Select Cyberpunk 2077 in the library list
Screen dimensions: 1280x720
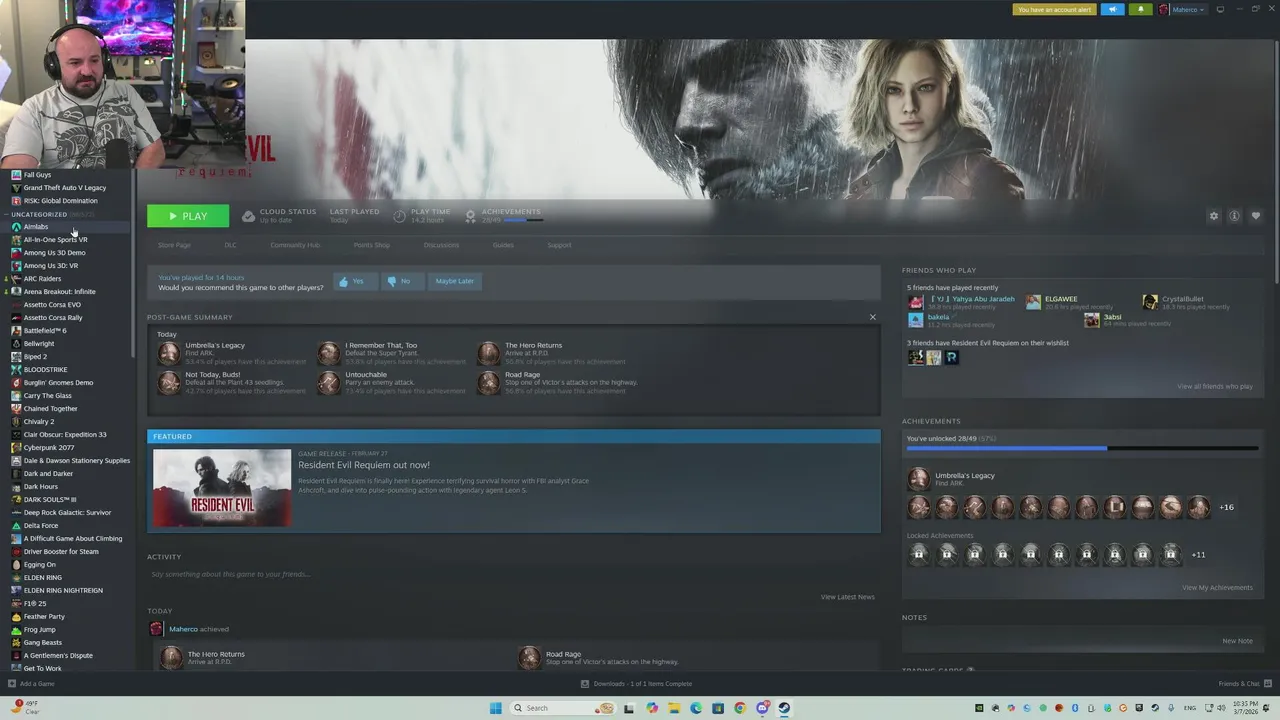49,448
